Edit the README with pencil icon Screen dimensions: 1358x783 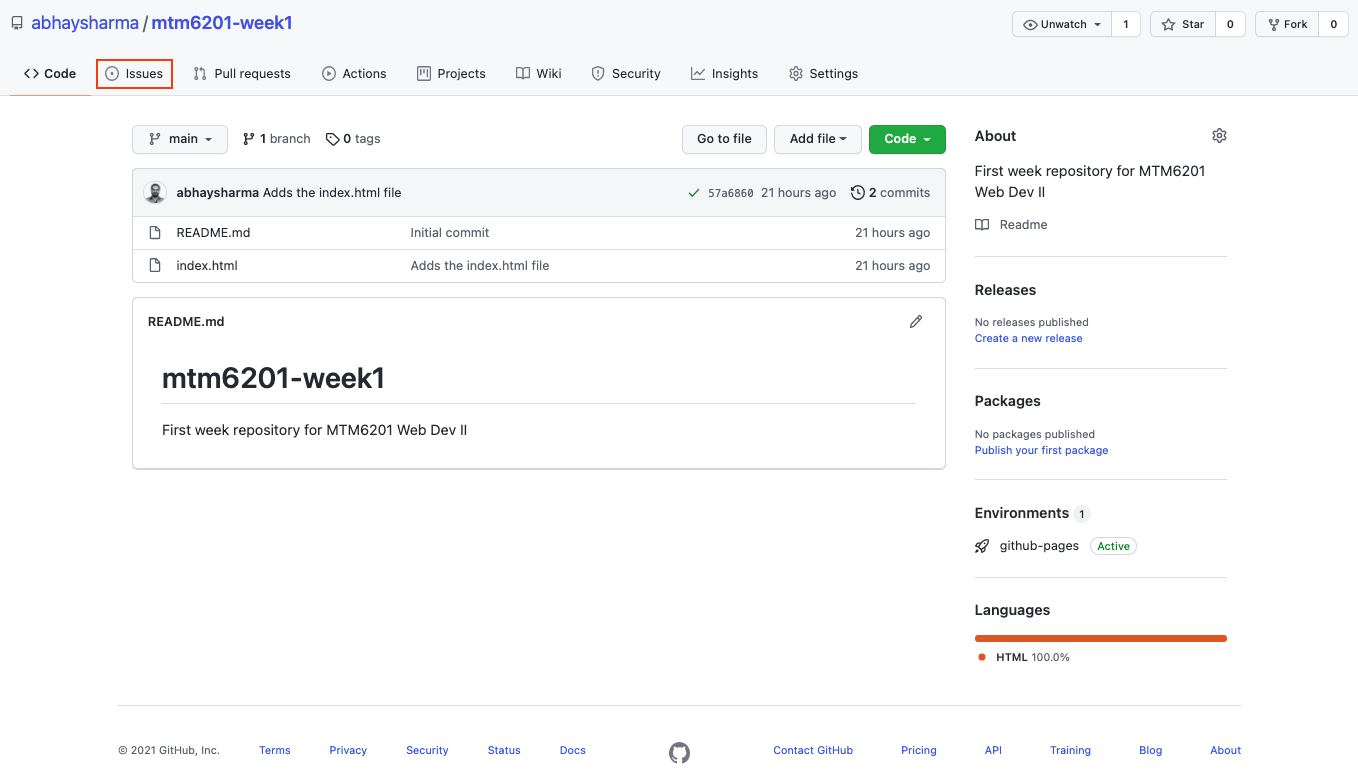click(x=916, y=322)
